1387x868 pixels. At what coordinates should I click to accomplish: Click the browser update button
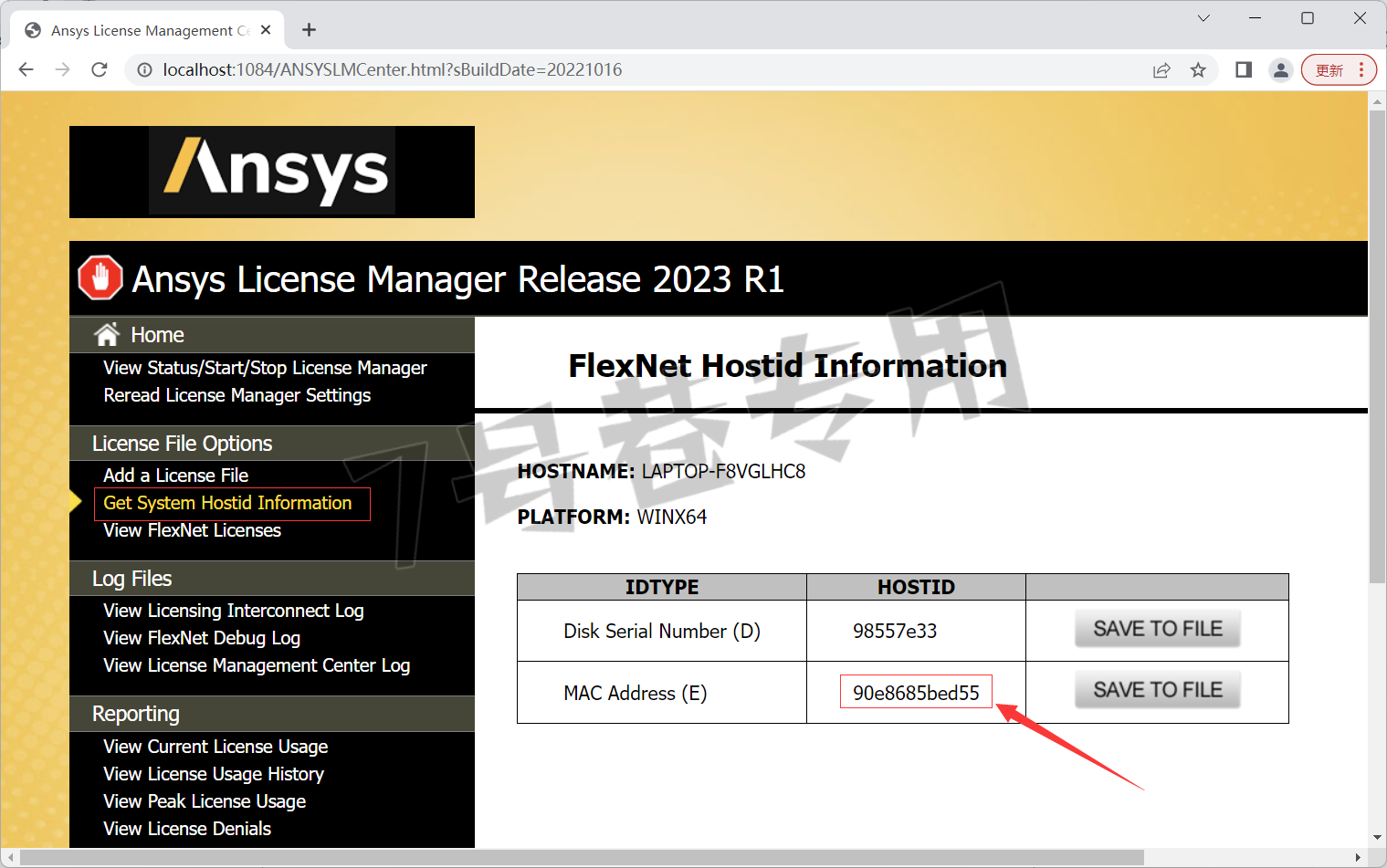tap(1339, 70)
